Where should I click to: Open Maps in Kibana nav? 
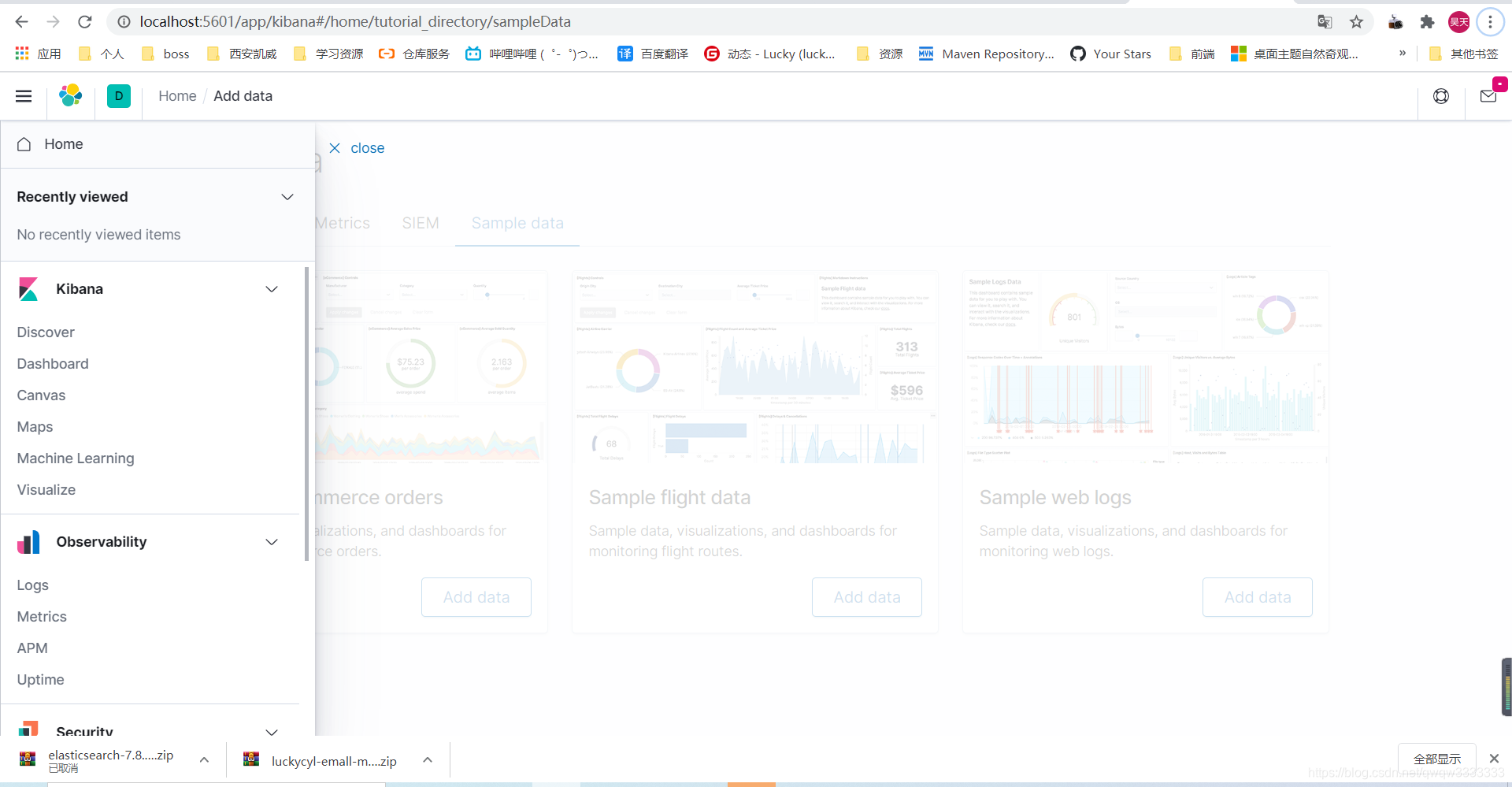point(35,427)
